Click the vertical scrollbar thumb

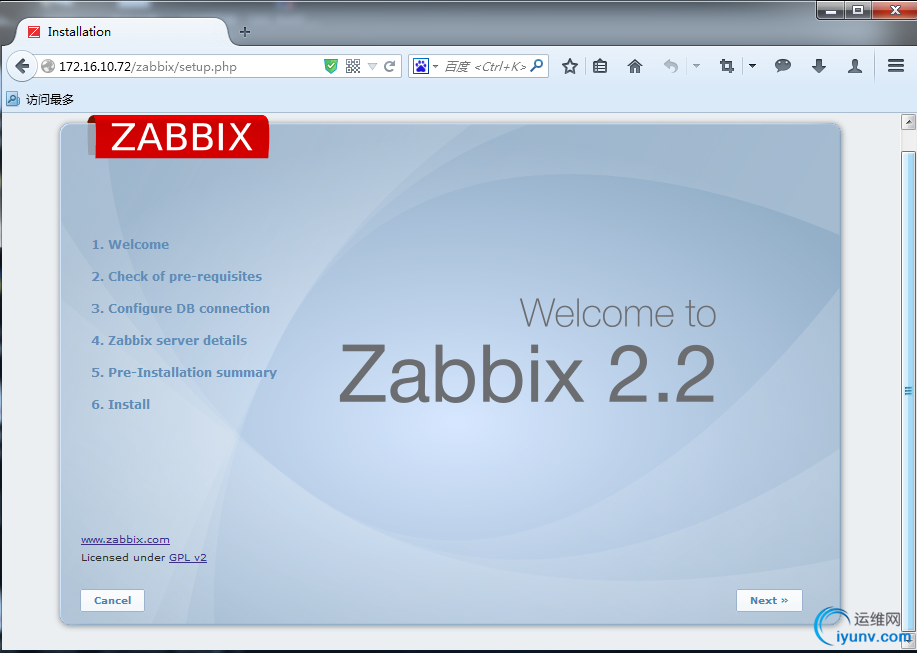[x=908, y=391]
